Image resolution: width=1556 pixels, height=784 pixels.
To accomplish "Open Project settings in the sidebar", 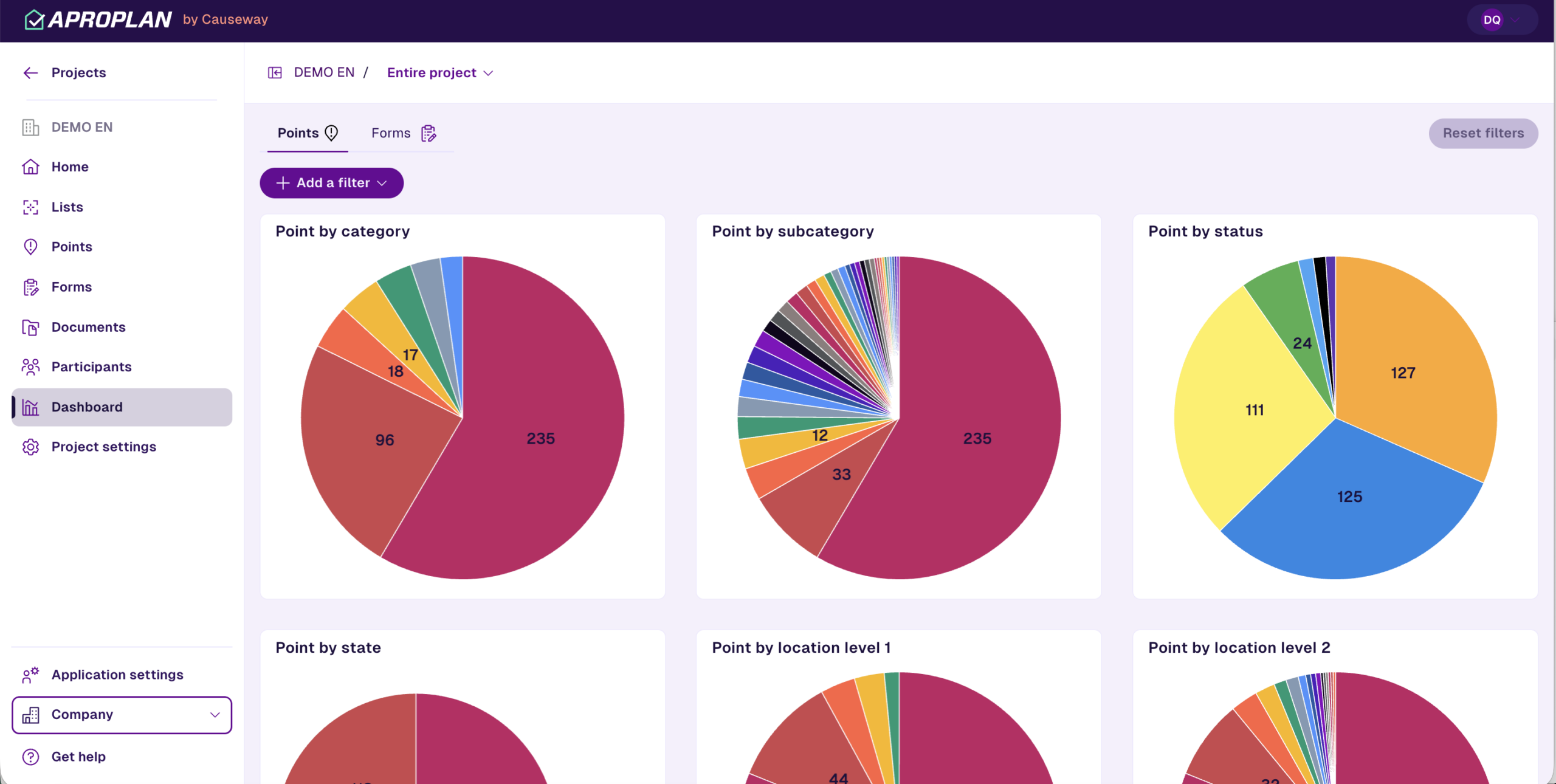I will [x=122, y=447].
